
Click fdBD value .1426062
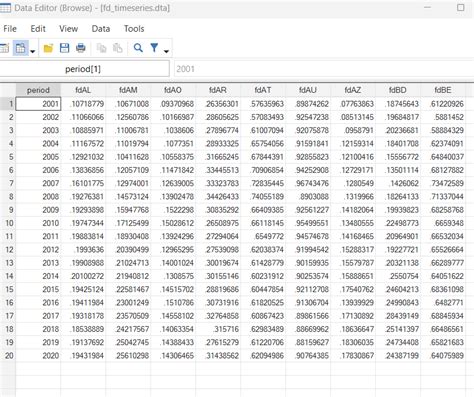pos(398,183)
